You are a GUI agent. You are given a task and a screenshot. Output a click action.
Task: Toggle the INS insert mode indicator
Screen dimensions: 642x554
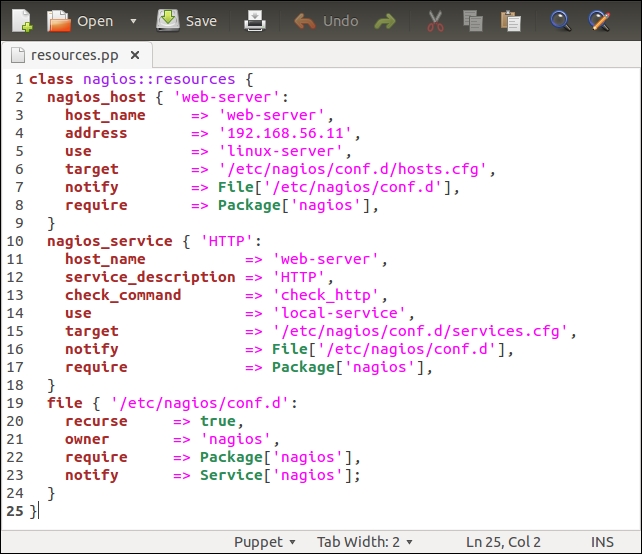[602, 542]
